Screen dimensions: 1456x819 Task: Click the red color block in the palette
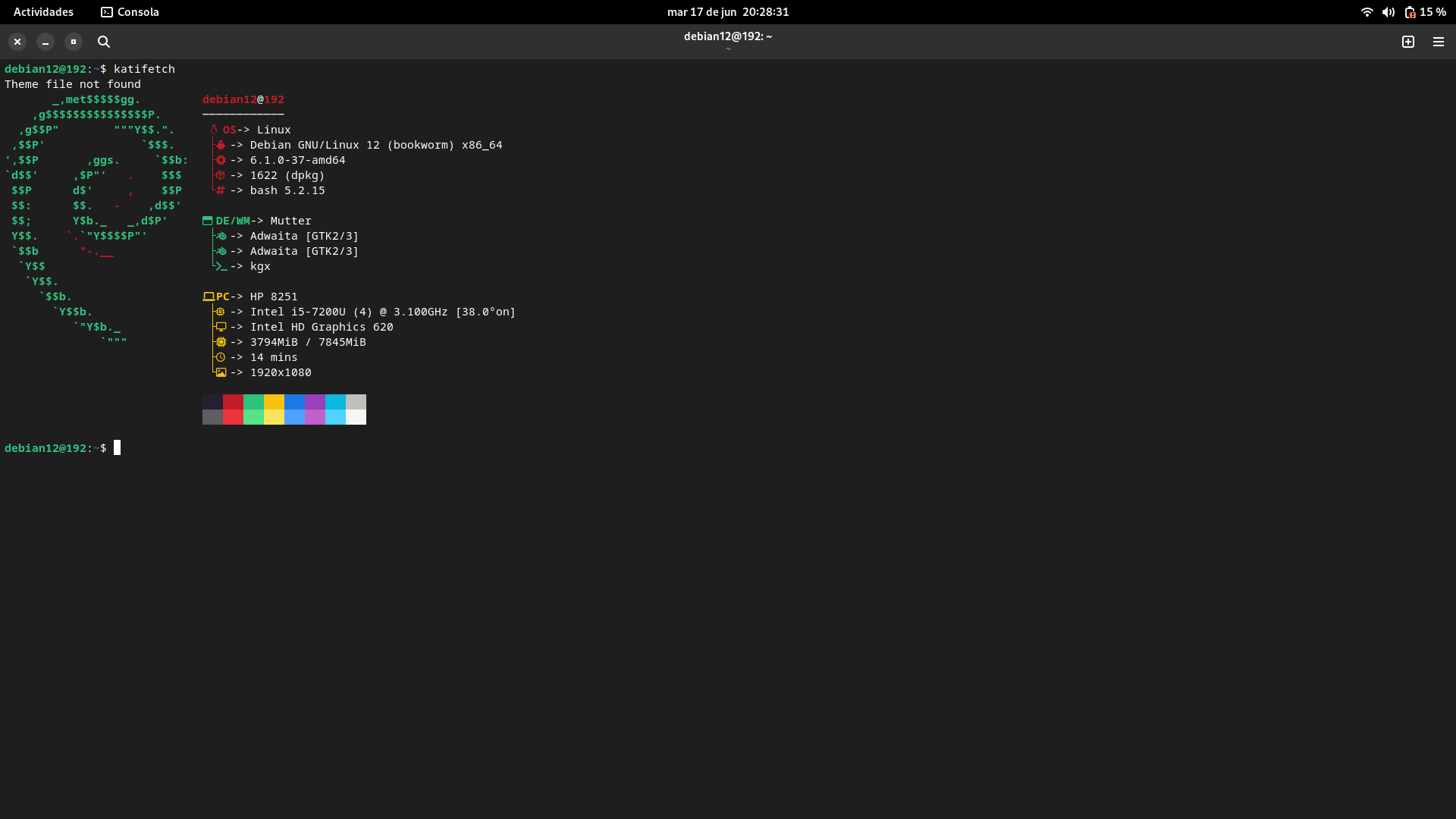coord(233,402)
